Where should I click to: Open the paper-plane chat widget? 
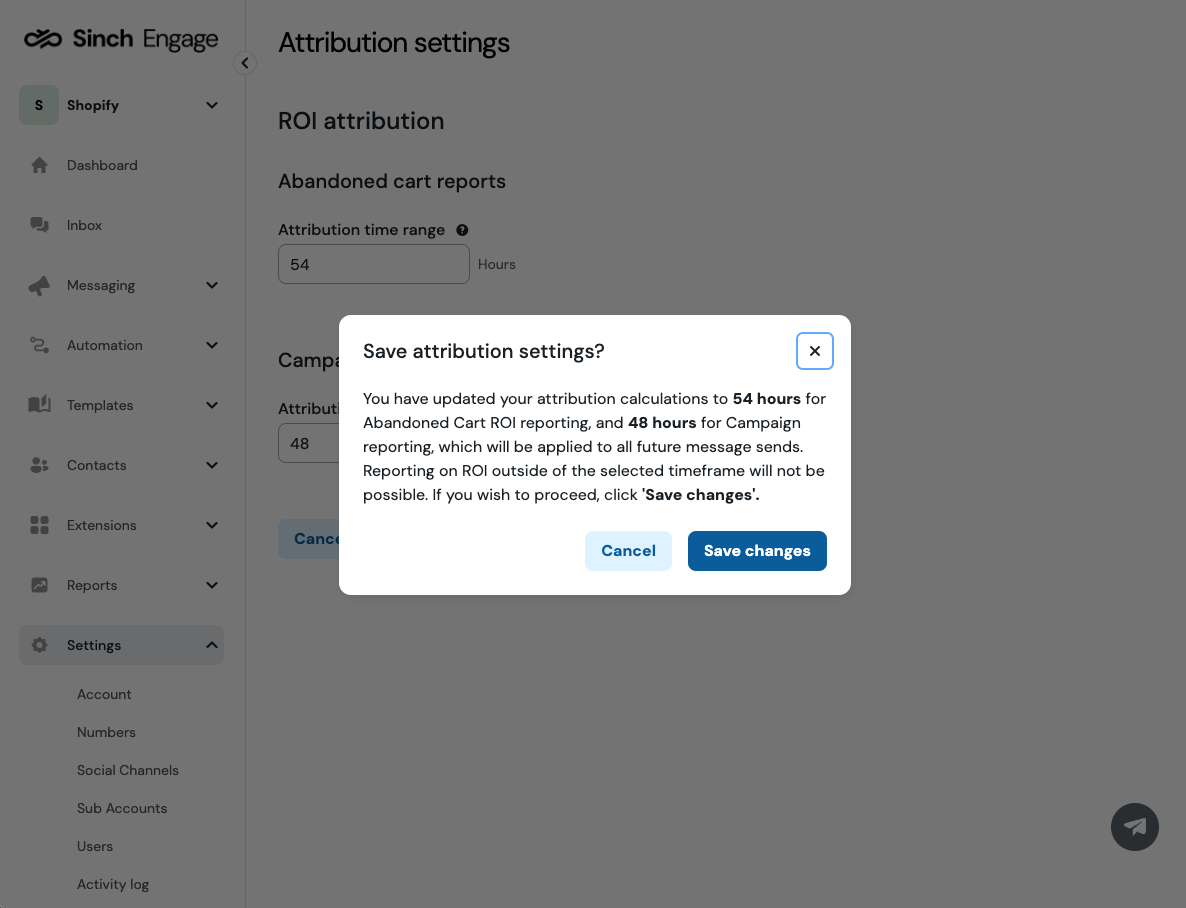tap(1135, 827)
